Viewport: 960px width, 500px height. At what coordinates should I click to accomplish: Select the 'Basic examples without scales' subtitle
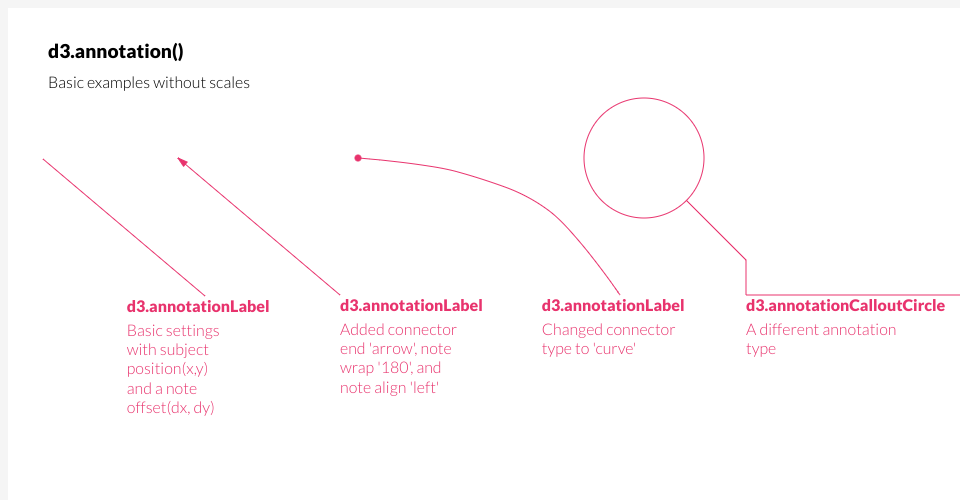tap(149, 83)
